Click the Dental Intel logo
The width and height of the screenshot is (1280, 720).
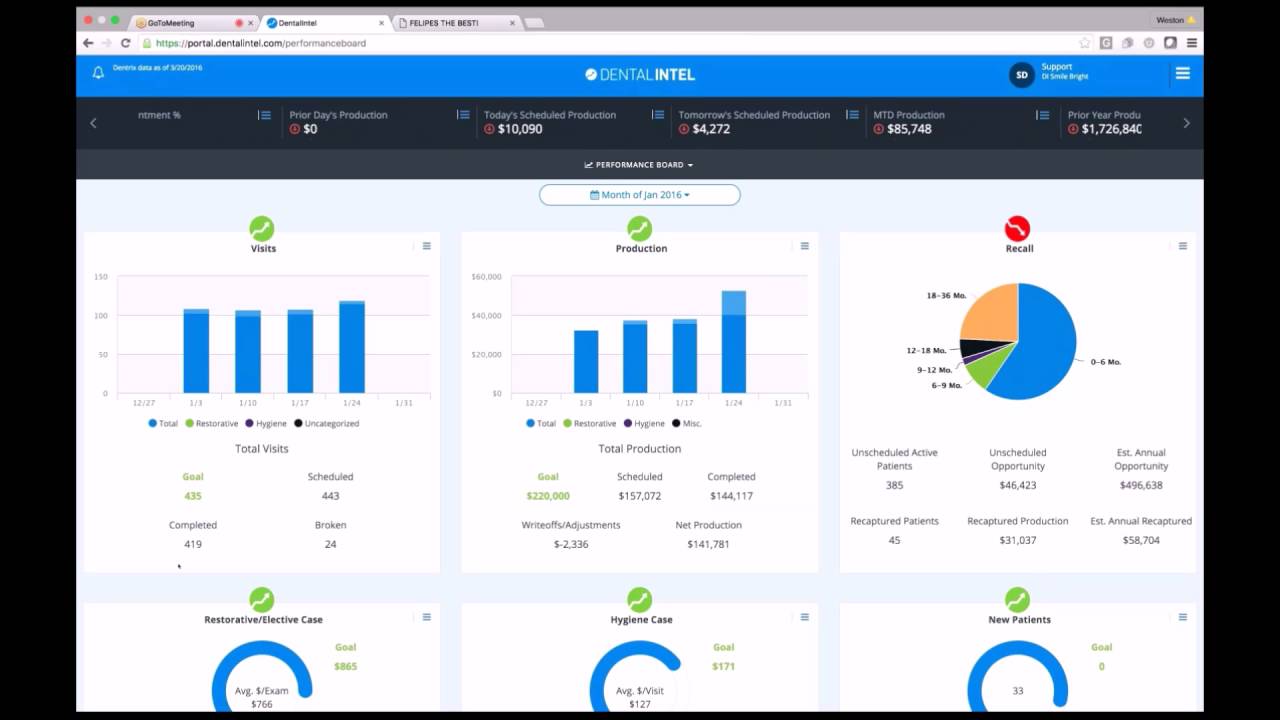tap(639, 74)
